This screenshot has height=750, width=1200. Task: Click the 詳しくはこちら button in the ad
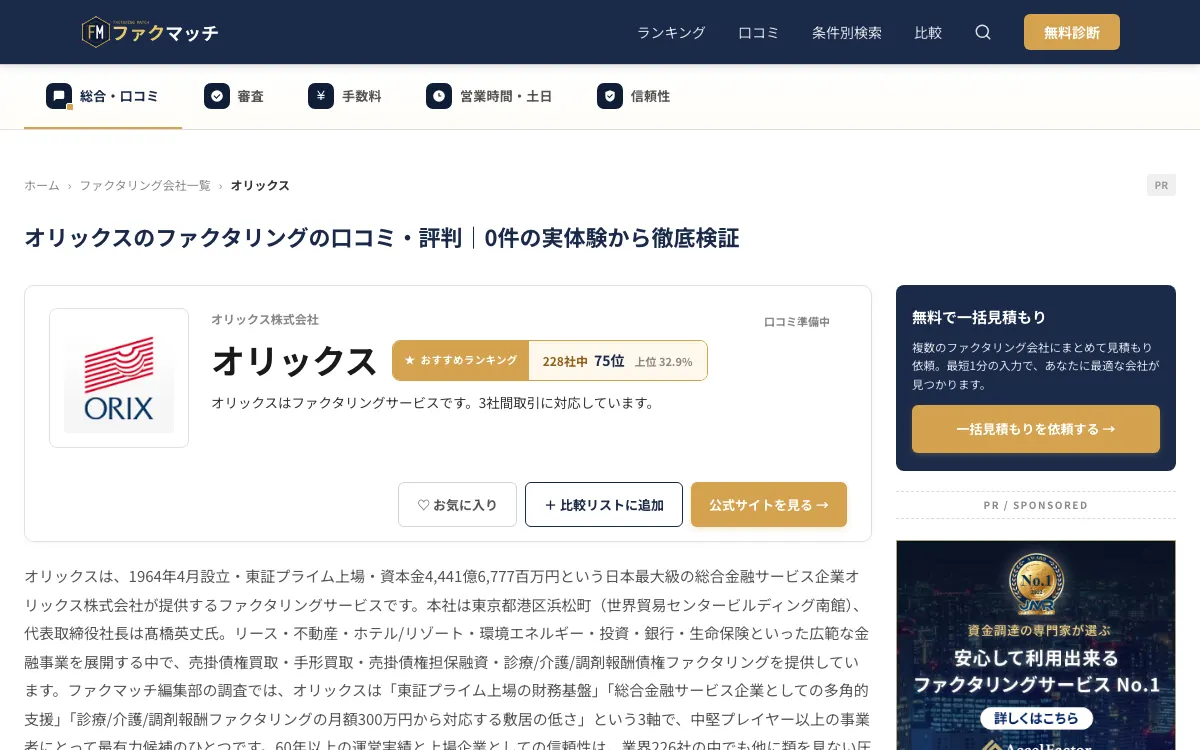pos(1036,718)
